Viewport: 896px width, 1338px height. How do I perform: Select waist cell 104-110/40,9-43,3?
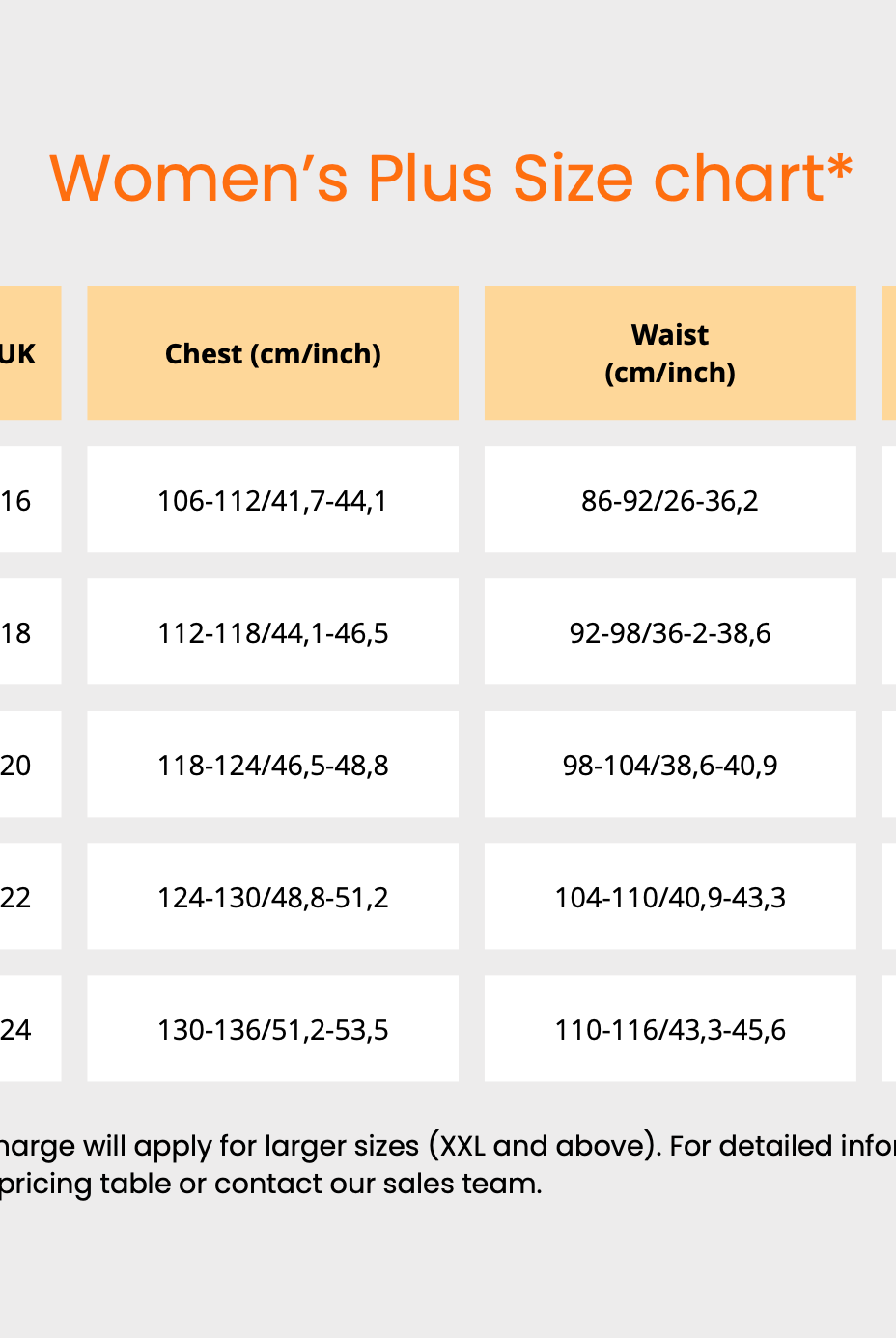[x=670, y=897]
